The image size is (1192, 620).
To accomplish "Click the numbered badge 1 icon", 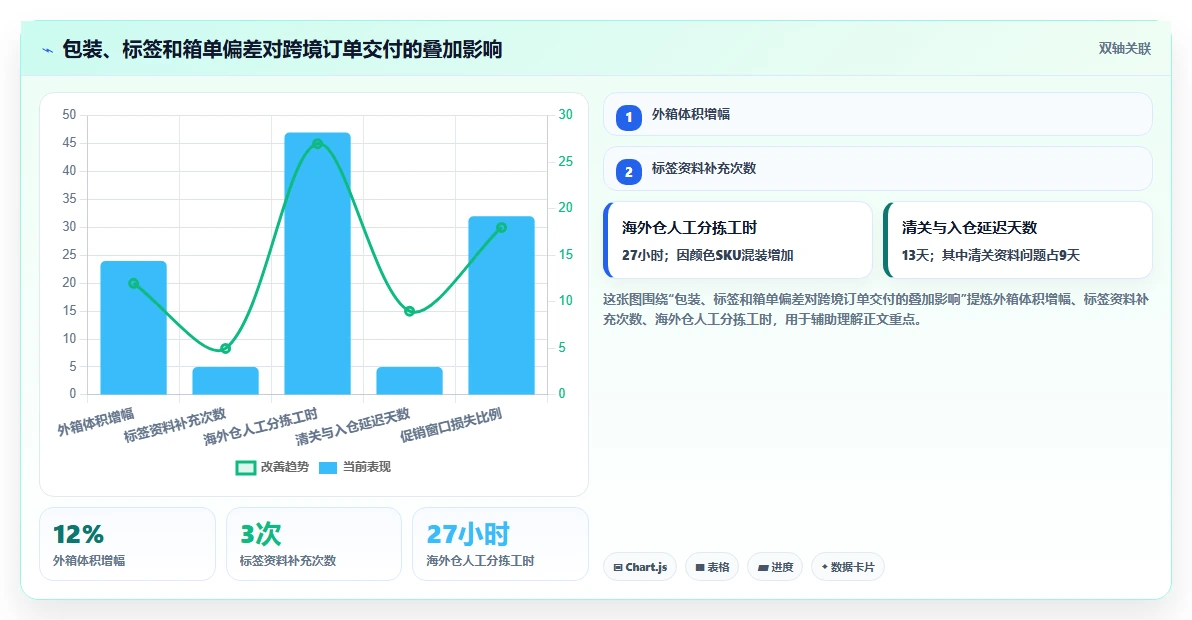I will click(629, 118).
